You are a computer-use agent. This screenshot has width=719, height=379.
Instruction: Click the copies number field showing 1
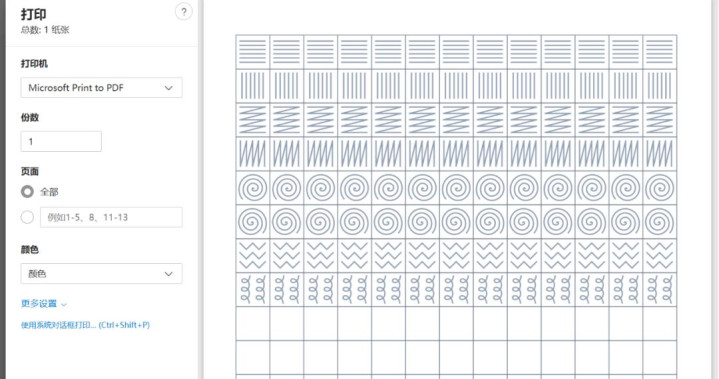[x=61, y=142]
